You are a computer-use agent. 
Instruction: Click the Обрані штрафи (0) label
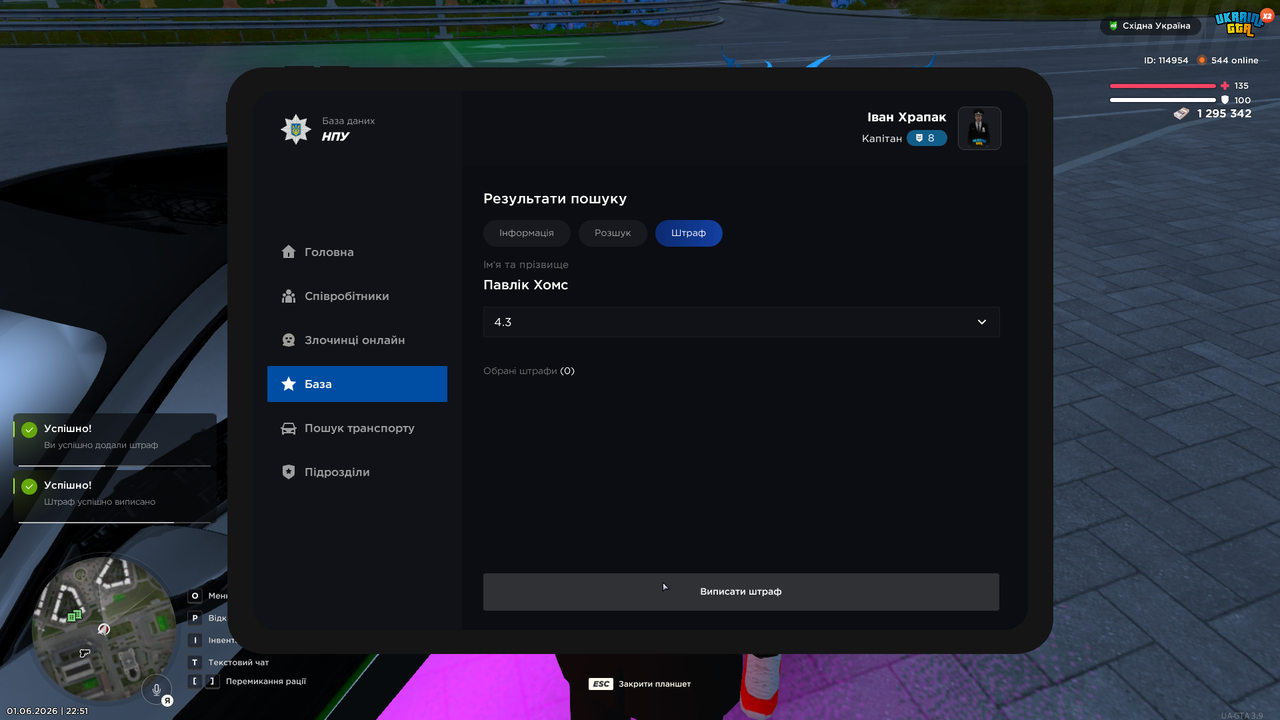(529, 371)
